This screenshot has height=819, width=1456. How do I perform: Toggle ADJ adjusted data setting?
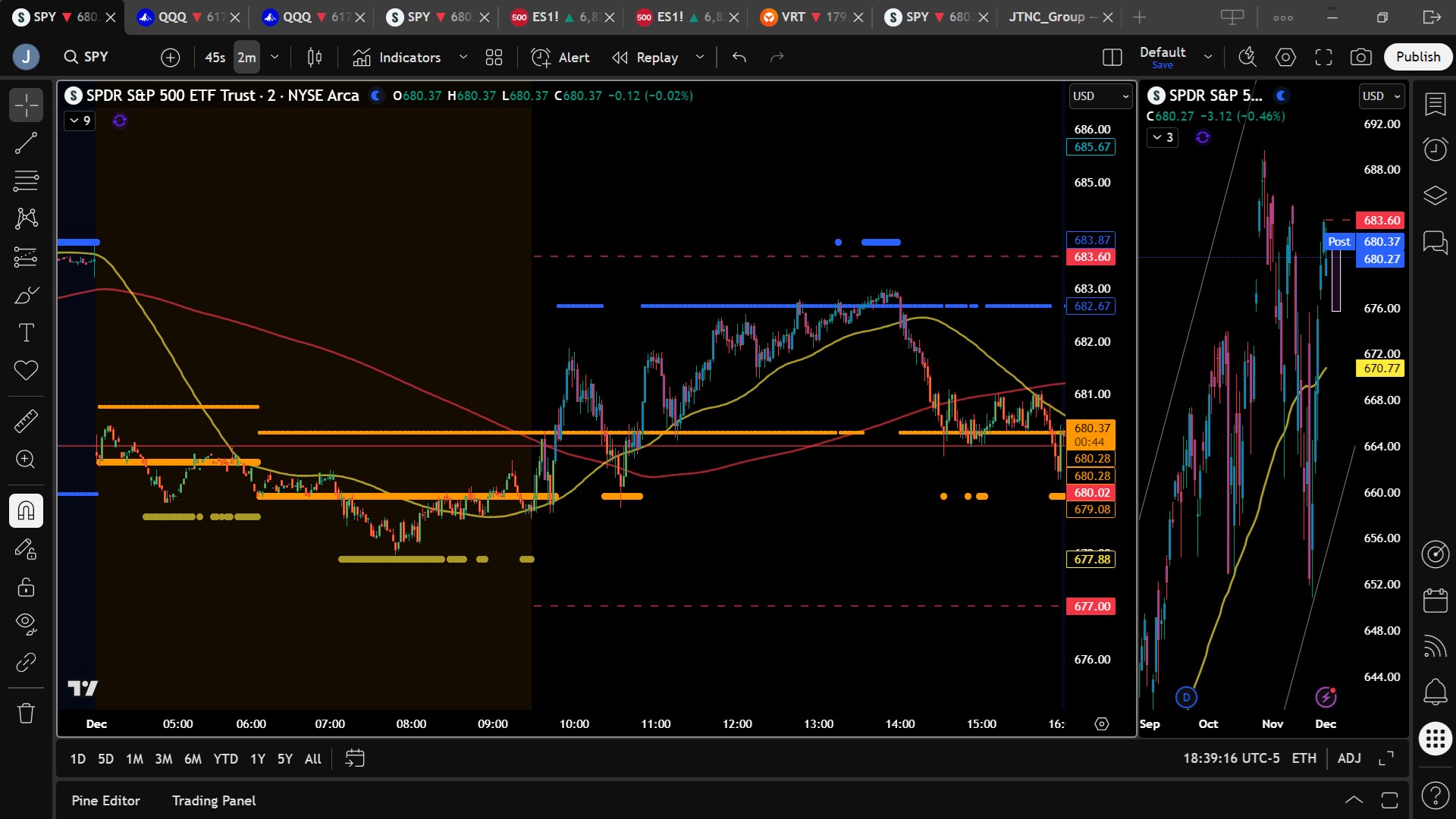point(1349,758)
